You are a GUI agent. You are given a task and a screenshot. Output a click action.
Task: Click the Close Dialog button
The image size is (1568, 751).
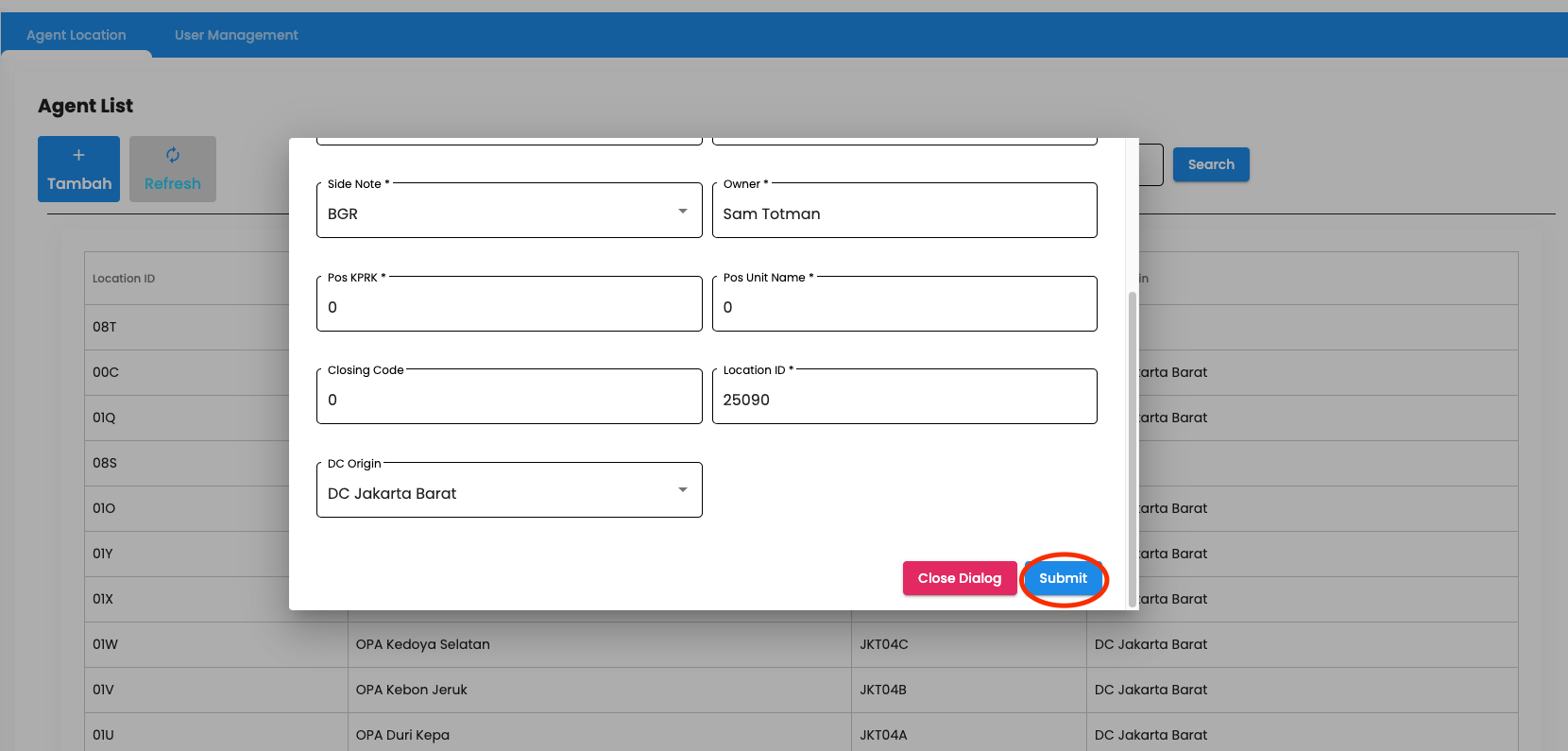point(959,578)
